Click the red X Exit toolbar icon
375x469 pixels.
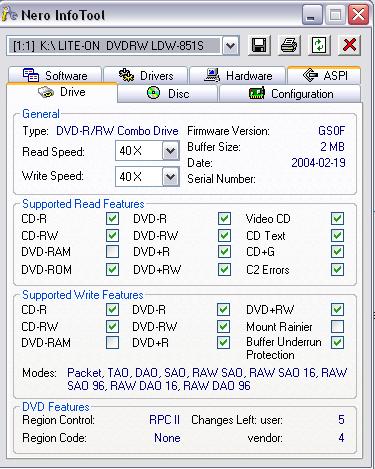click(x=349, y=45)
